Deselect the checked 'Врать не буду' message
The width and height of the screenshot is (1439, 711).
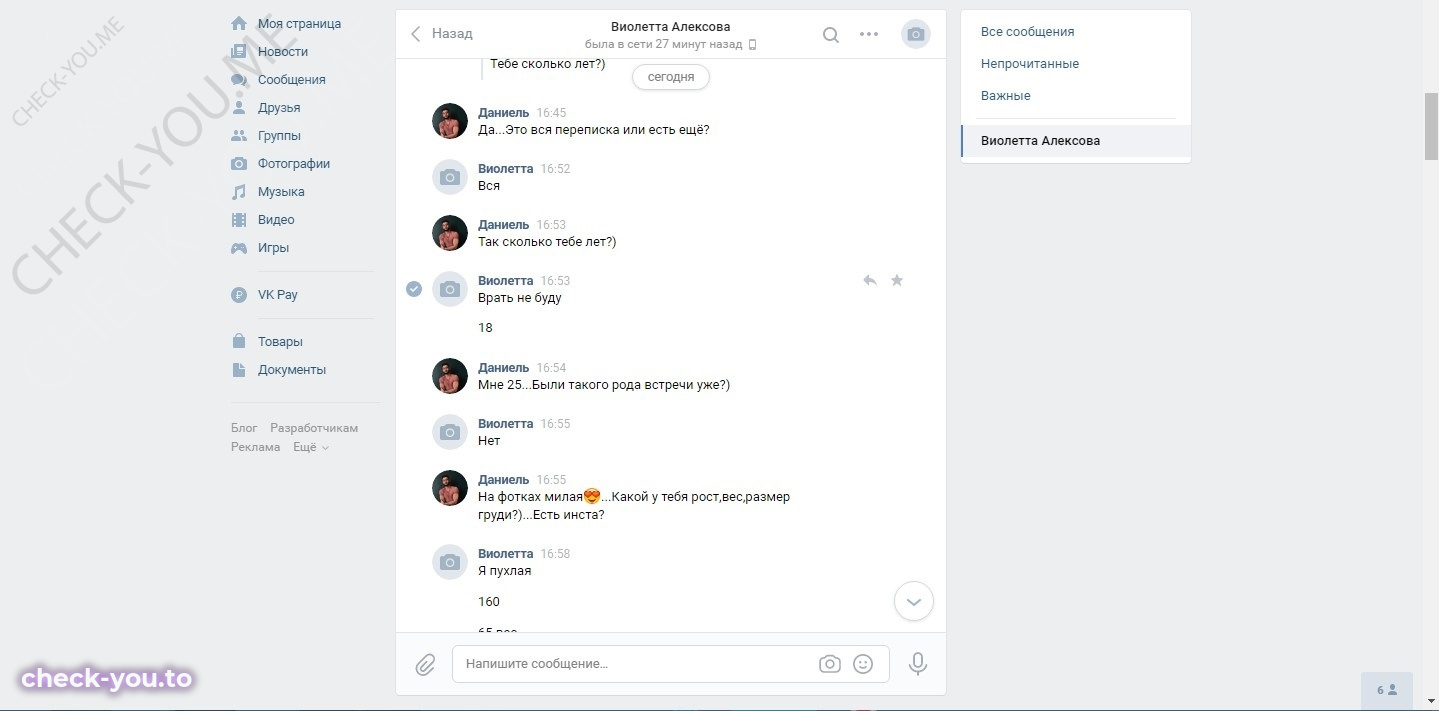(414, 289)
